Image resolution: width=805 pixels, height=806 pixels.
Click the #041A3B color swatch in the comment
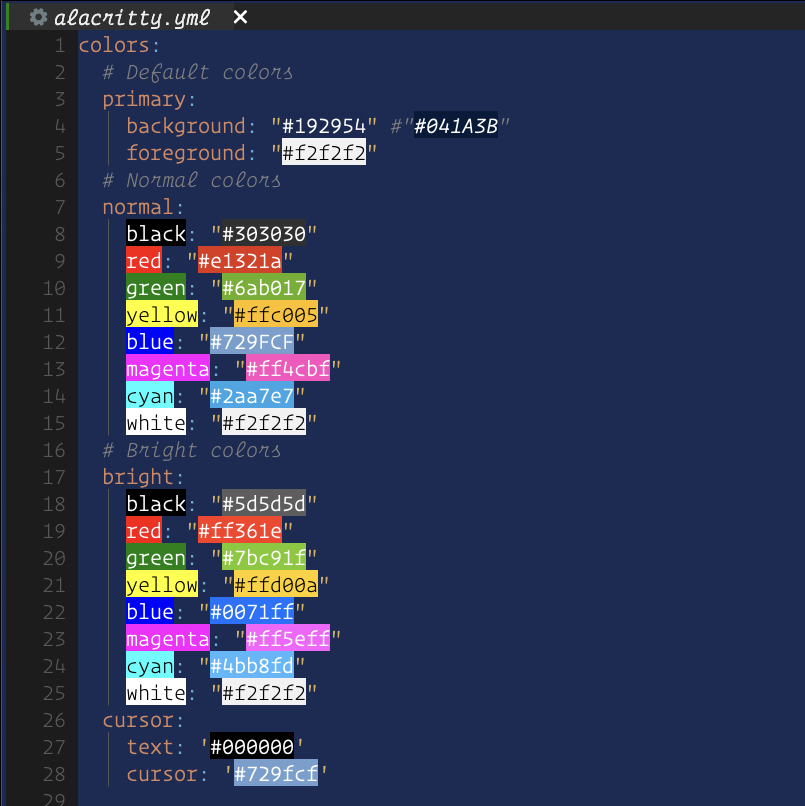tap(456, 126)
